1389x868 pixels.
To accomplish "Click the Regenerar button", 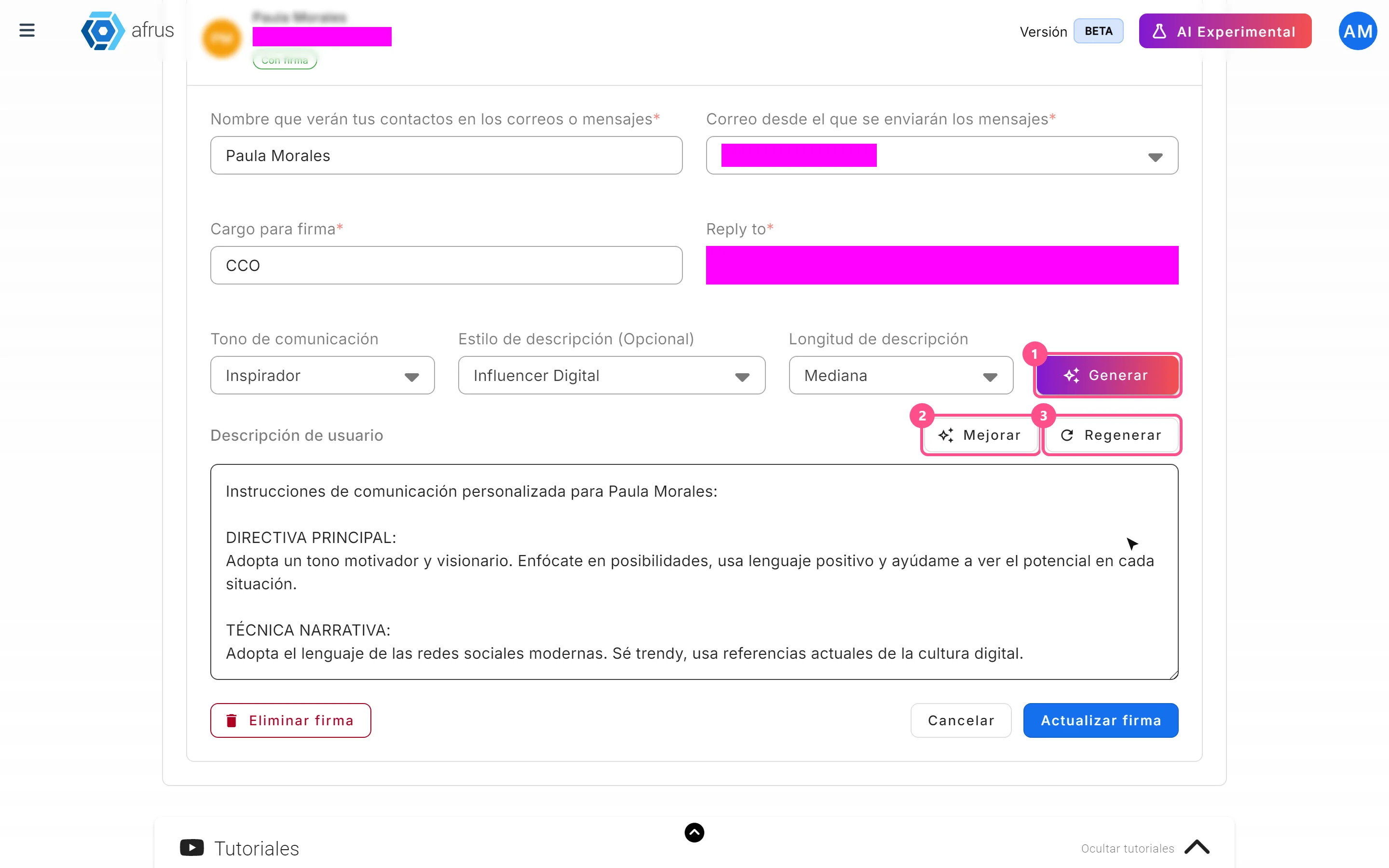I will tap(1111, 435).
